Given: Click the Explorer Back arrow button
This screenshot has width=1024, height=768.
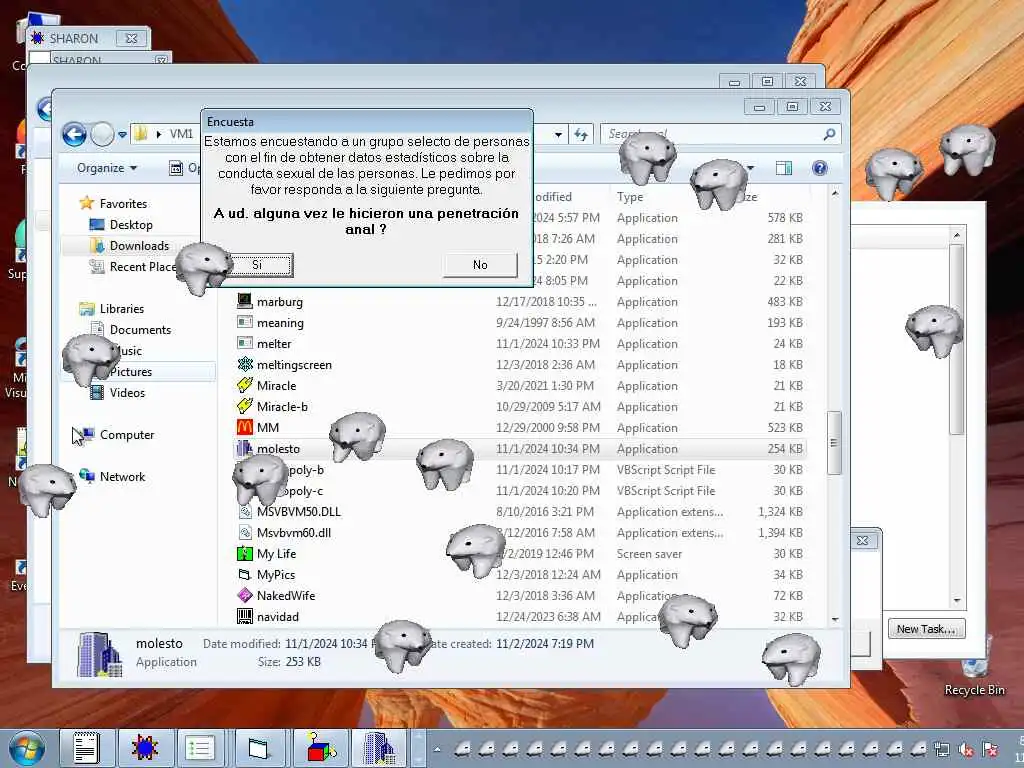Looking at the screenshot, I should point(74,135).
